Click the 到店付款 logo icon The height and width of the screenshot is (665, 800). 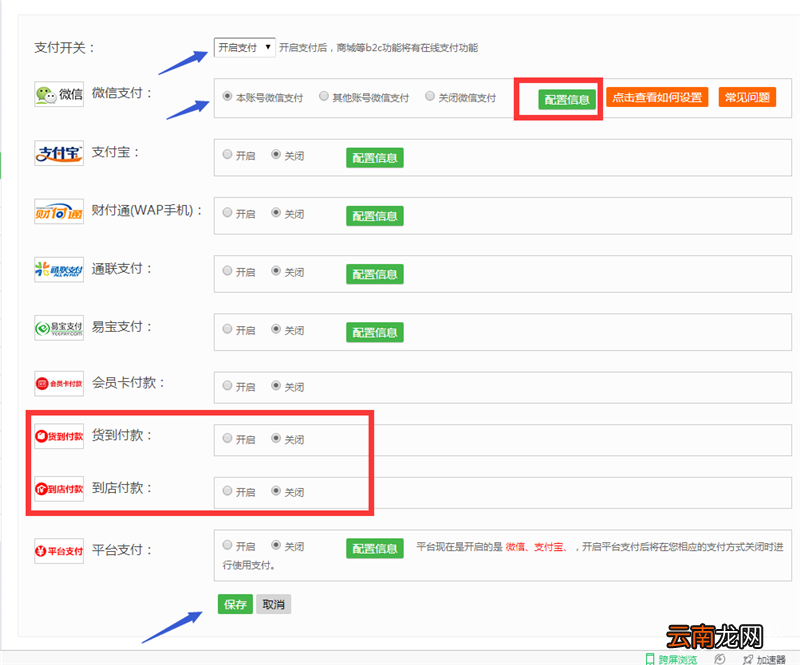[59, 489]
